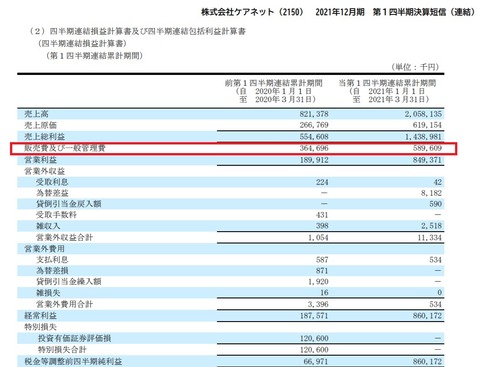Image resolution: width=480 pixels, height=367 pixels.
Task: Select the 雑損失 row label
Action: coord(48,293)
